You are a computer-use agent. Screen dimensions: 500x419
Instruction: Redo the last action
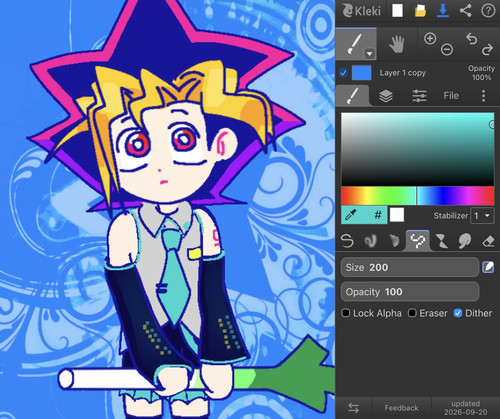pos(487,50)
